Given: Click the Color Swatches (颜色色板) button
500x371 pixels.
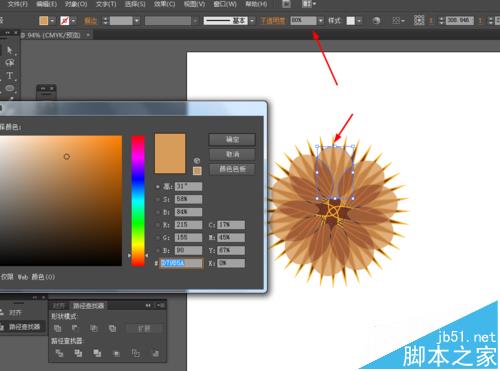Looking at the screenshot, I should (x=232, y=169).
